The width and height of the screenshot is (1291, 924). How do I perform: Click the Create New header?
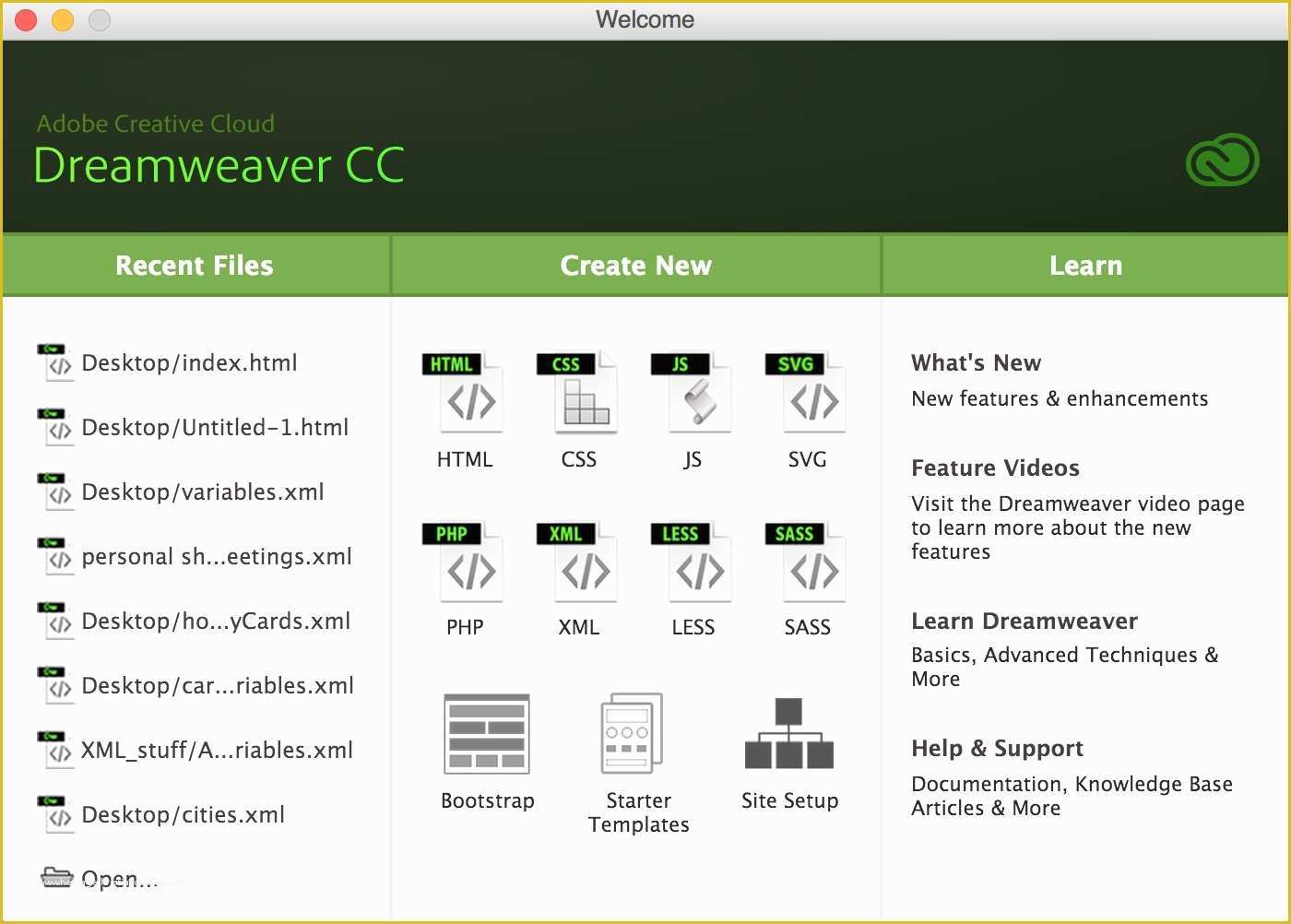pyautogui.click(x=636, y=266)
